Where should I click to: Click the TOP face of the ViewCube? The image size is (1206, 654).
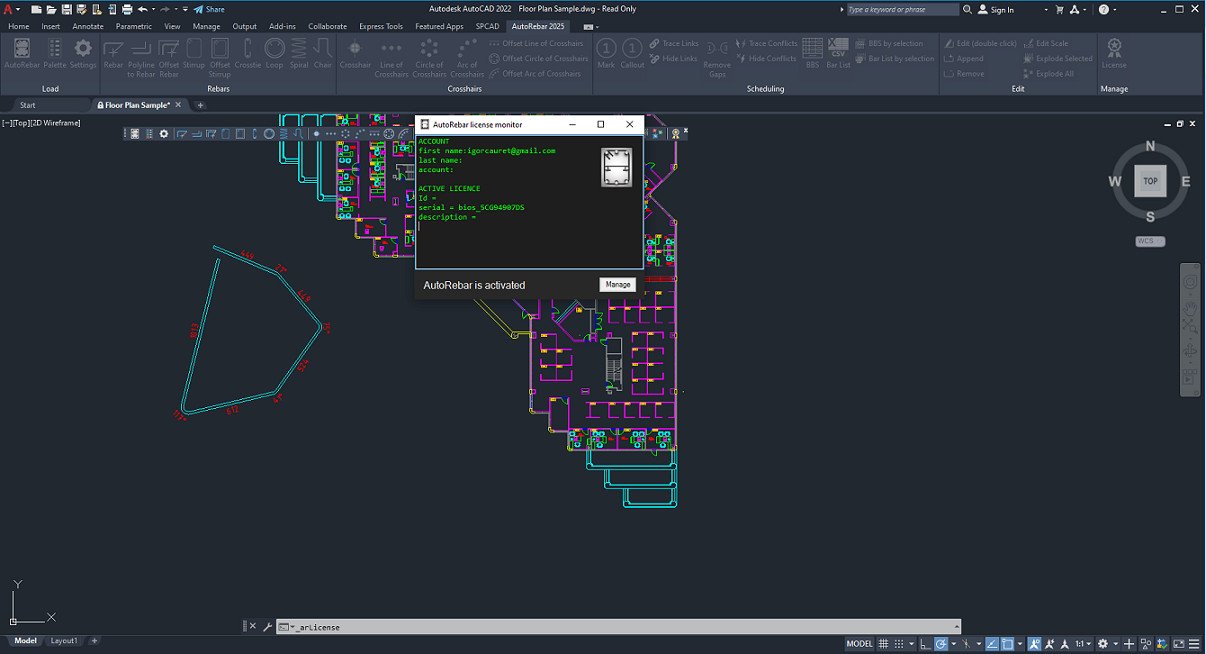pyautogui.click(x=1151, y=181)
